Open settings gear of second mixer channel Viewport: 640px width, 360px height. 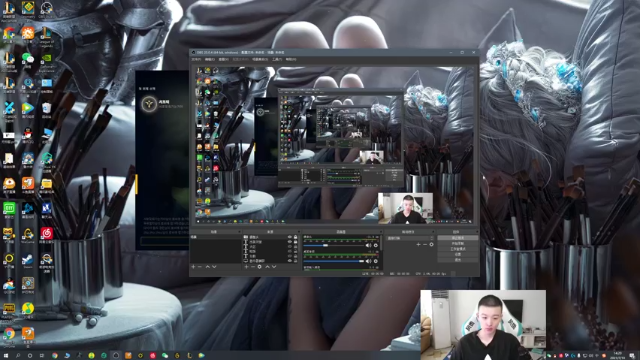click(x=376, y=261)
